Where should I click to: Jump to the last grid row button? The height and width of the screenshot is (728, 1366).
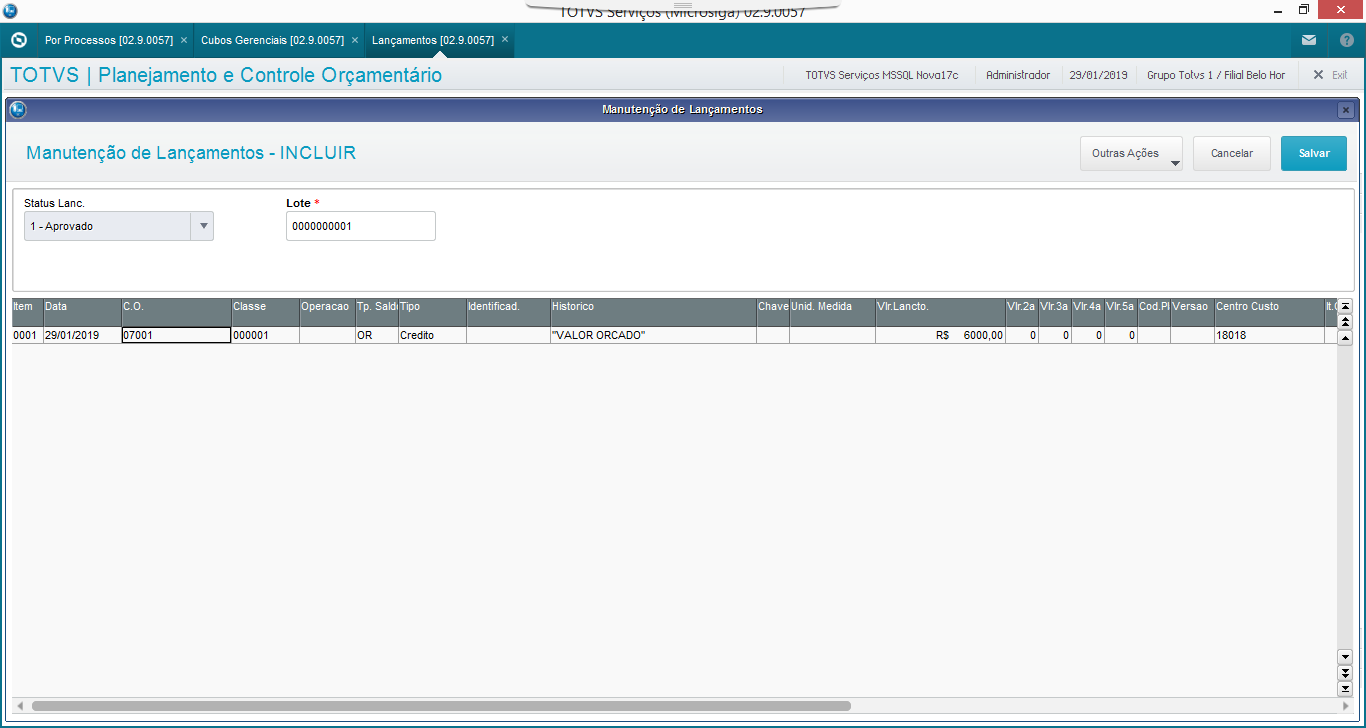(1345, 688)
